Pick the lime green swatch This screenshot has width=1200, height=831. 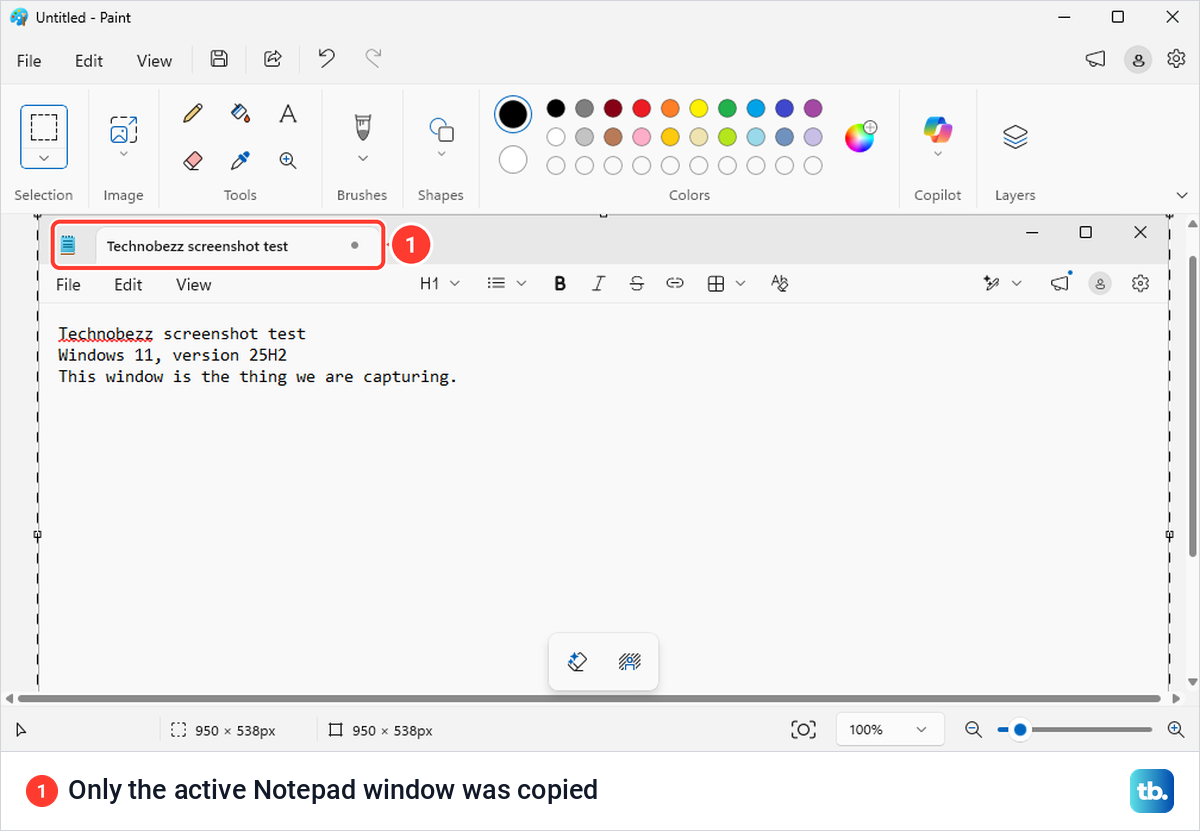coord(727,137)
